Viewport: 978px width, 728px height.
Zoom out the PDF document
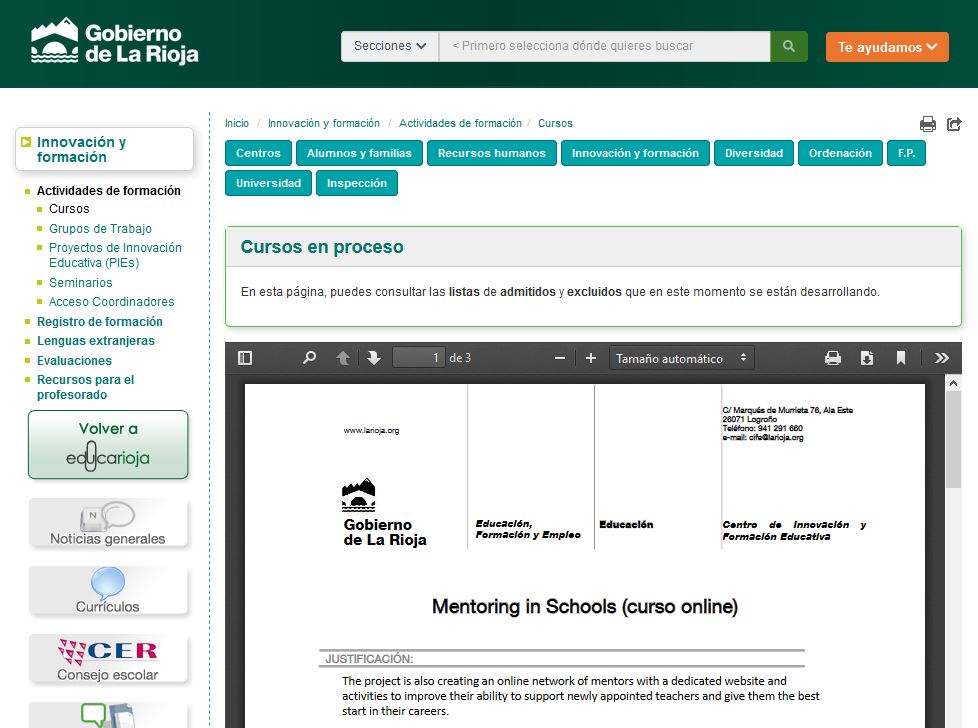point(560,358)
